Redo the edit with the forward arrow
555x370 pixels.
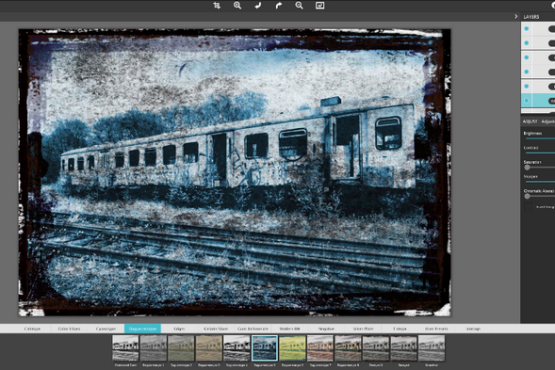tap(279, 5)
